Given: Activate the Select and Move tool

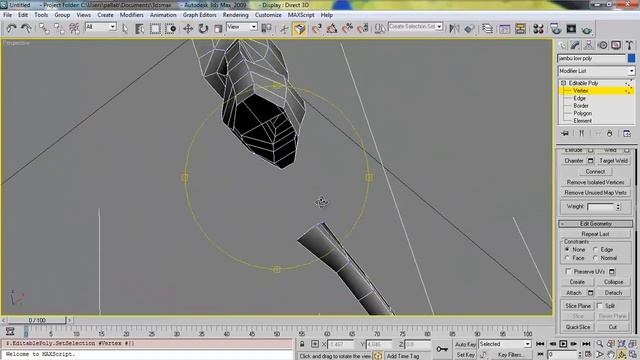Looking at the screenshot, I should (x=188, y=28).
